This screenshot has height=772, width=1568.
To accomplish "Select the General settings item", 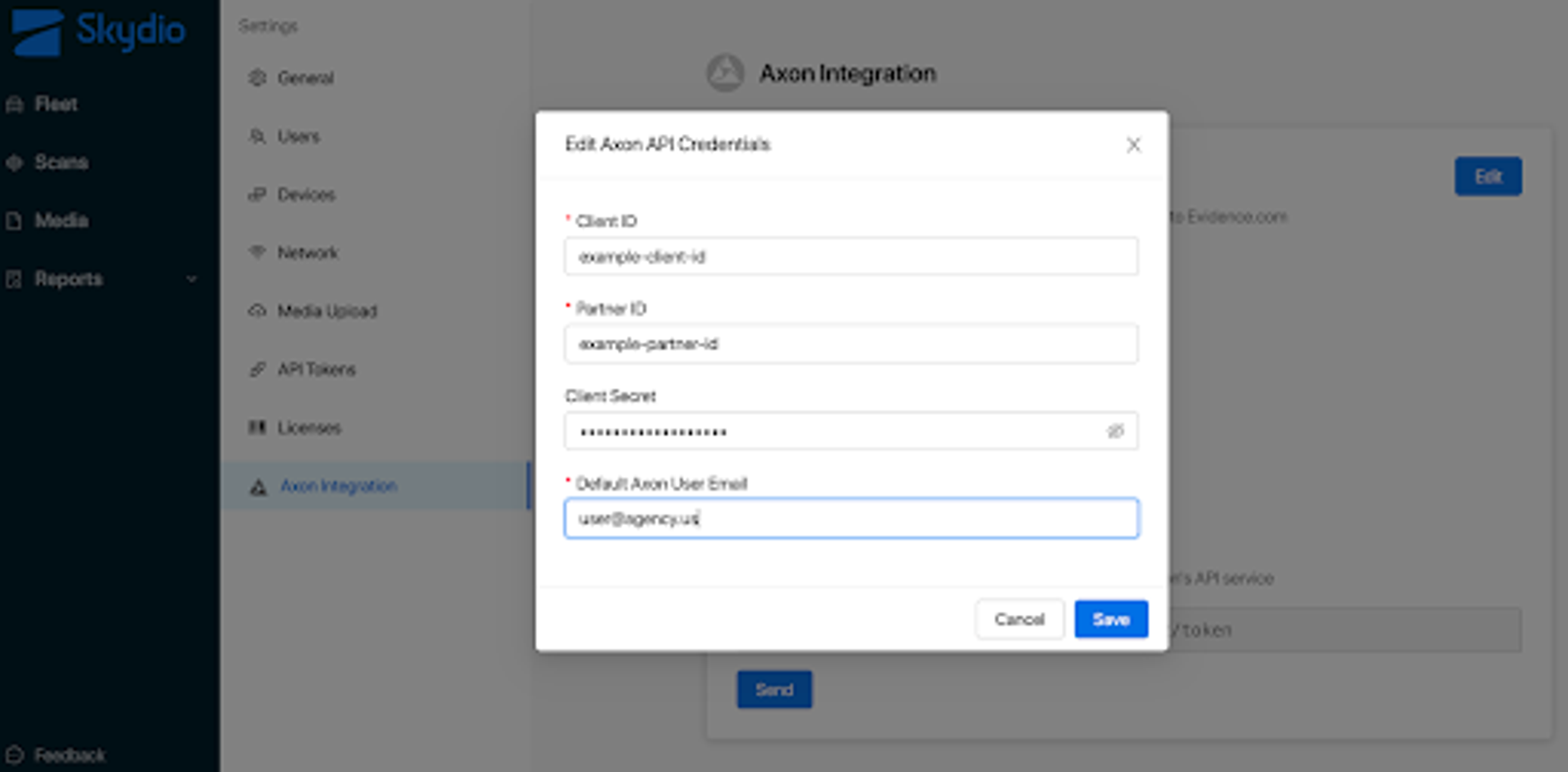I will (305, 78).
